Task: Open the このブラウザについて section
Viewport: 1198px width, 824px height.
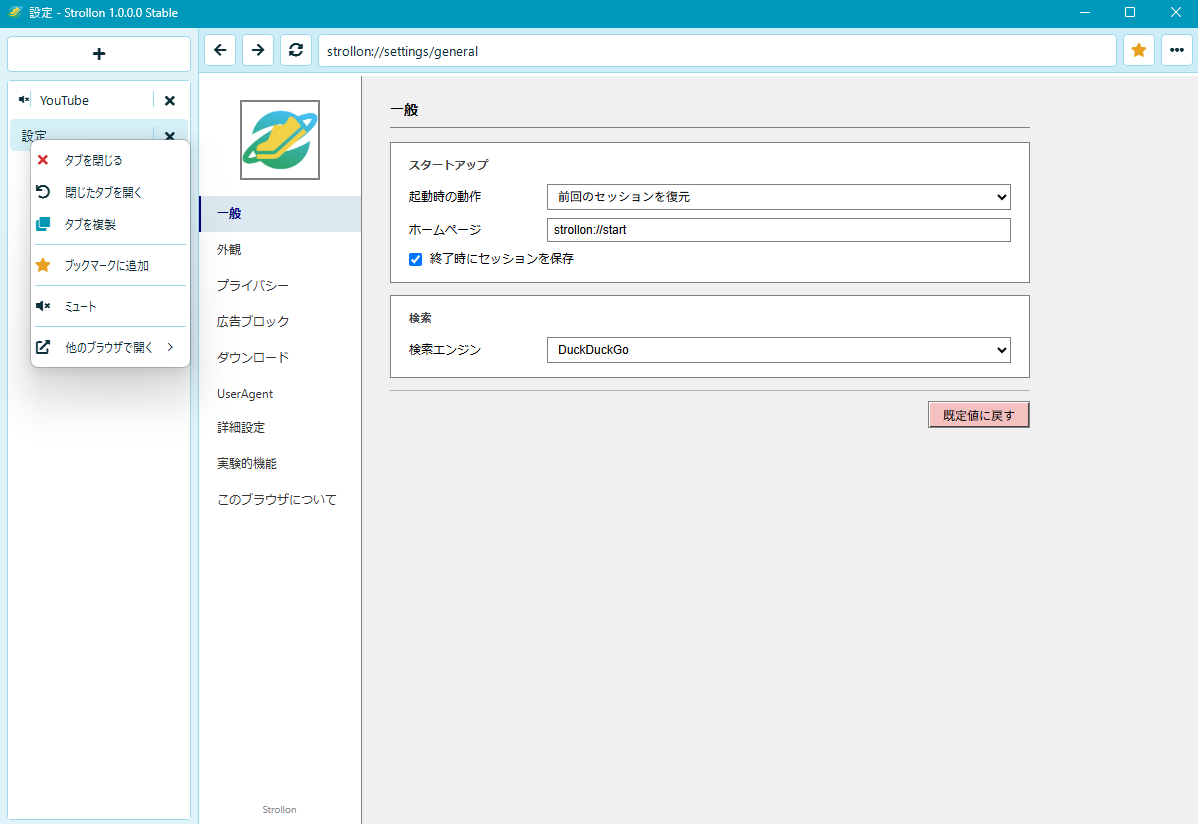Action: 280,500
